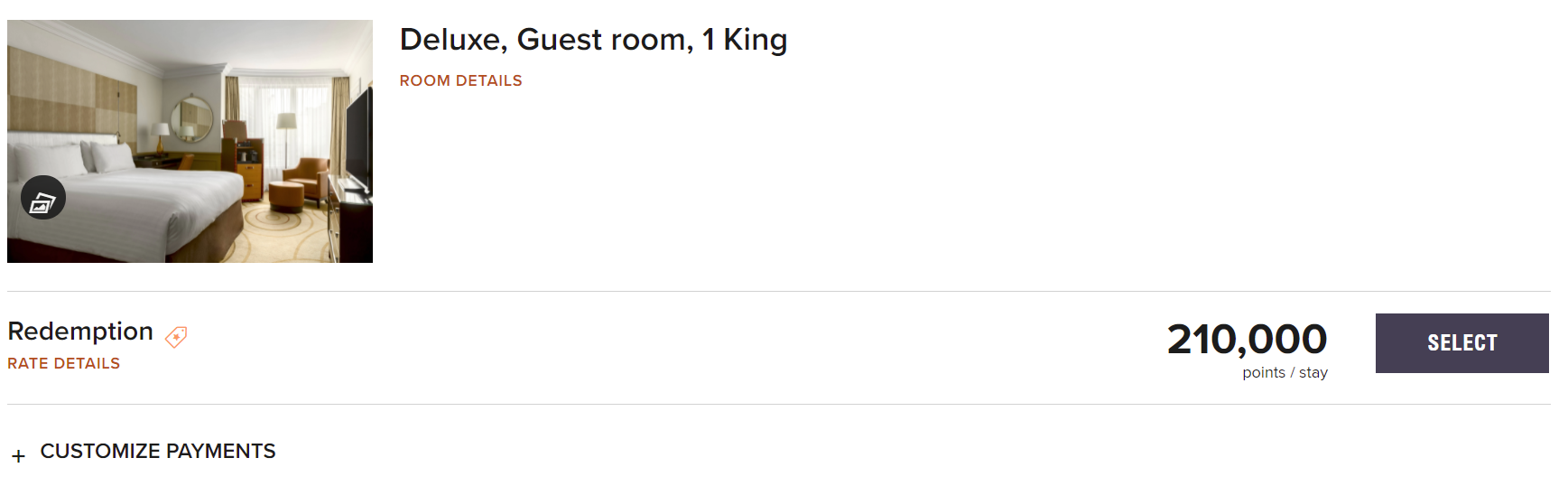This screenshot has width=1568, height=486.
Task: Toggle the Customize Payments plus sign
Action: (x=18, y=455)
